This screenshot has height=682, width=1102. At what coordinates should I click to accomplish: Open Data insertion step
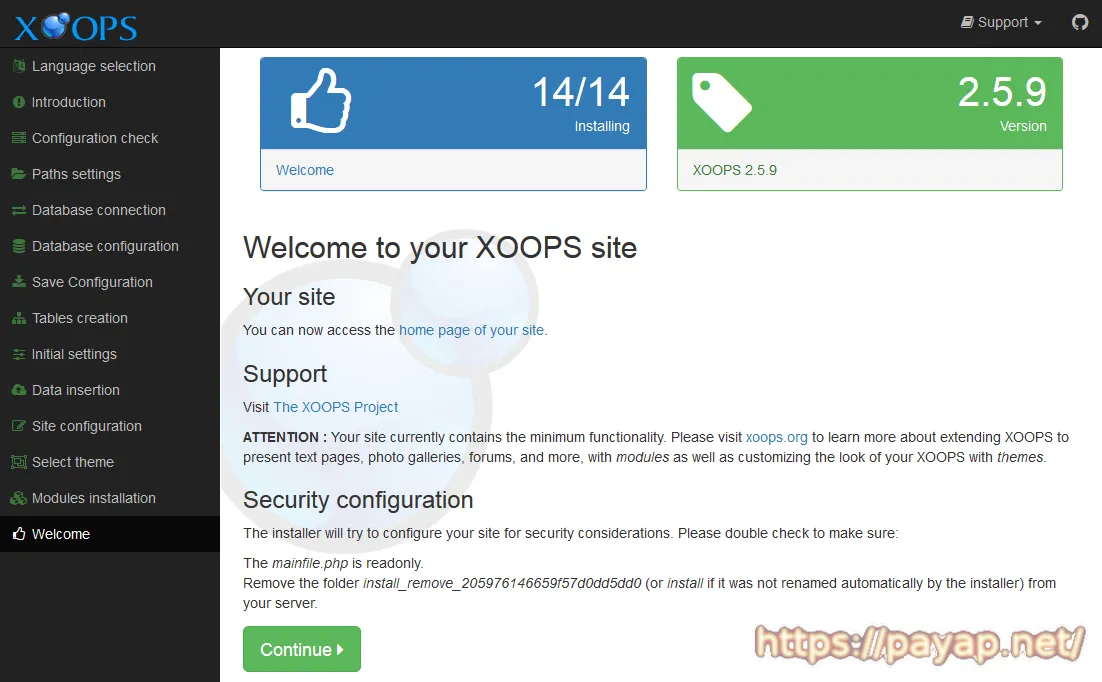(x=110, y=390)
